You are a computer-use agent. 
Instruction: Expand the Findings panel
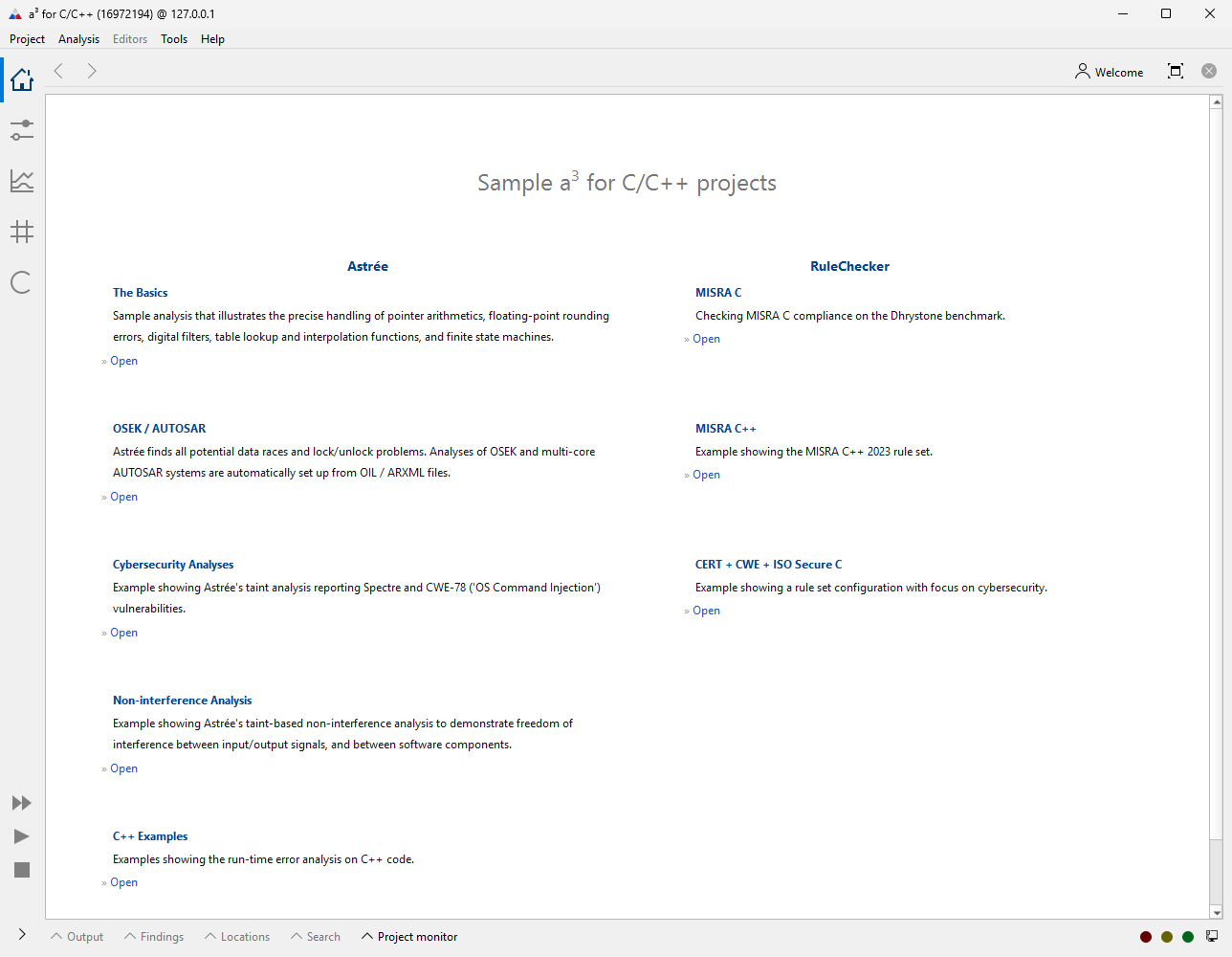click(x=154, y=937)
